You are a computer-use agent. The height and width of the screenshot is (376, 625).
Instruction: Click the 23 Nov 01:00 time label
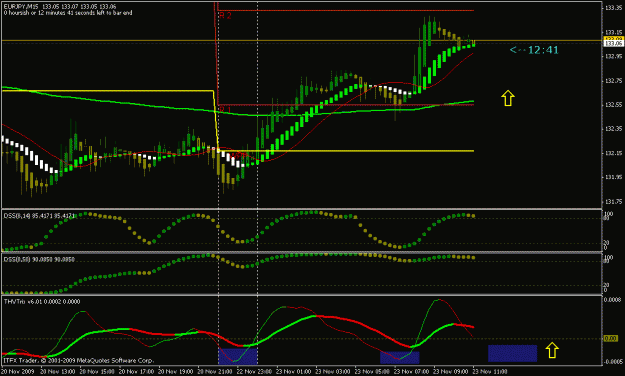point(293,372)
